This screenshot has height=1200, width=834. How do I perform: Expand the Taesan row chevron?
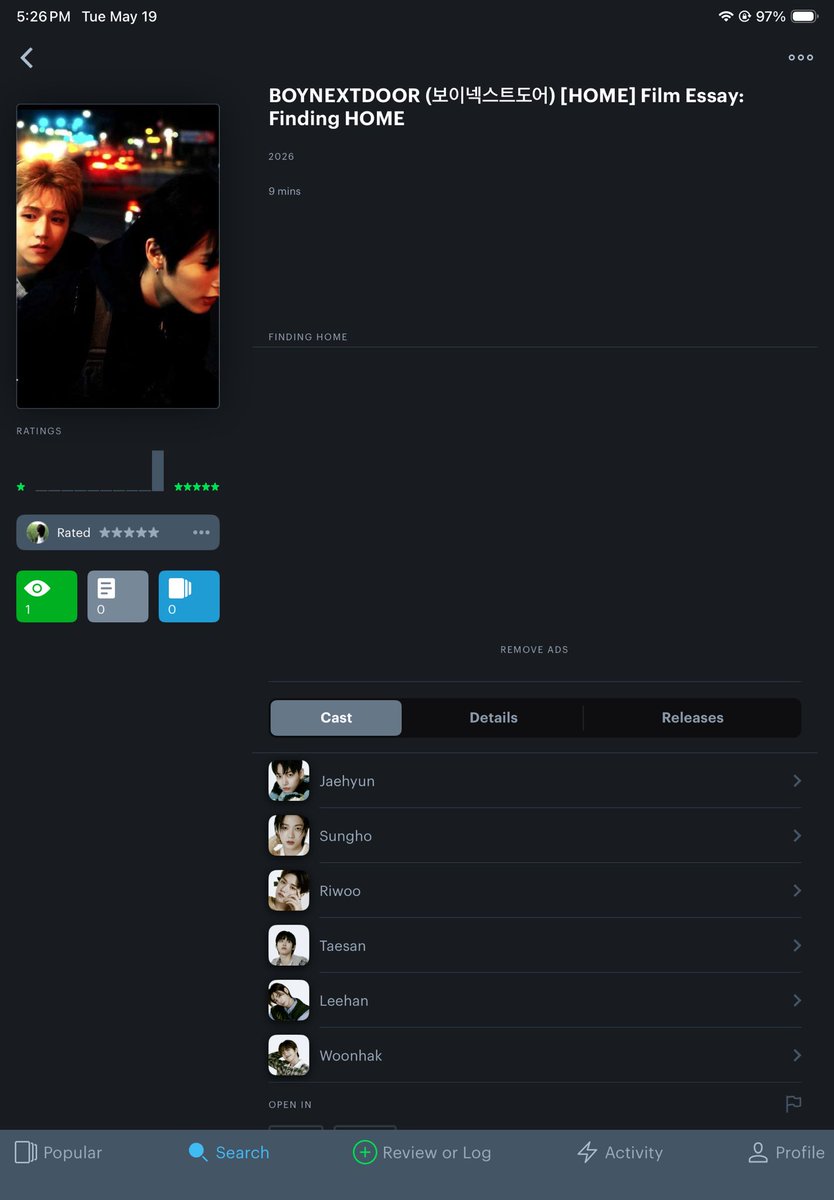(x=797, y=946)
